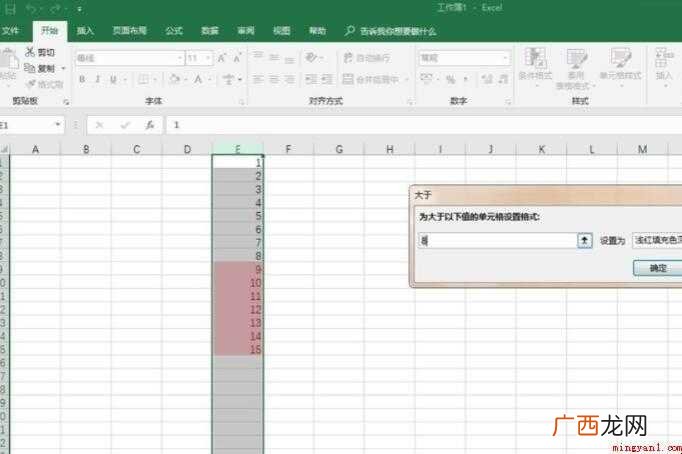Switch to the Insert (插入) ribbon tab
Screen dimensions: 682x454
click(85, 30)
